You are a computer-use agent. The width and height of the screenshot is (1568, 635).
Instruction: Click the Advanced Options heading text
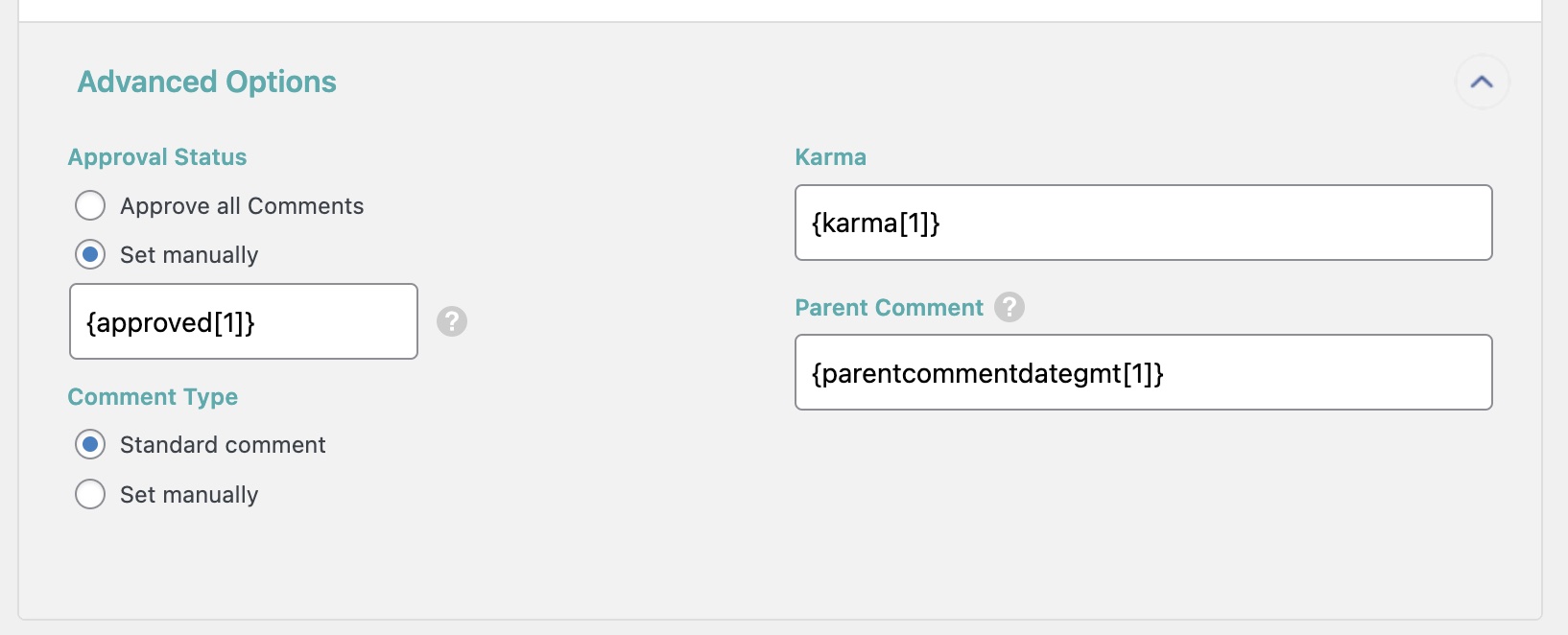207,82
